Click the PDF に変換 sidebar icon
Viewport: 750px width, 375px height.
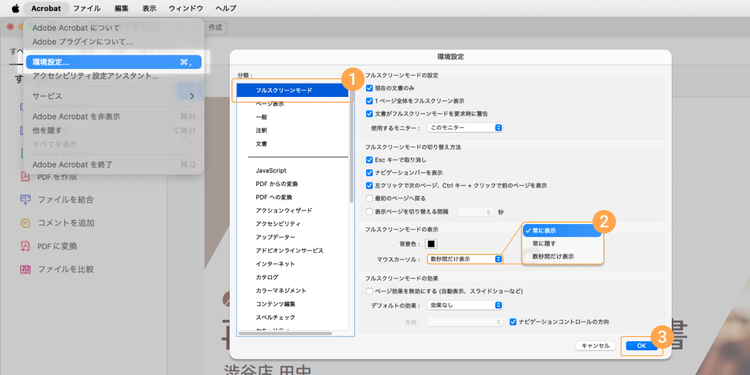click(x=25, y=246)
